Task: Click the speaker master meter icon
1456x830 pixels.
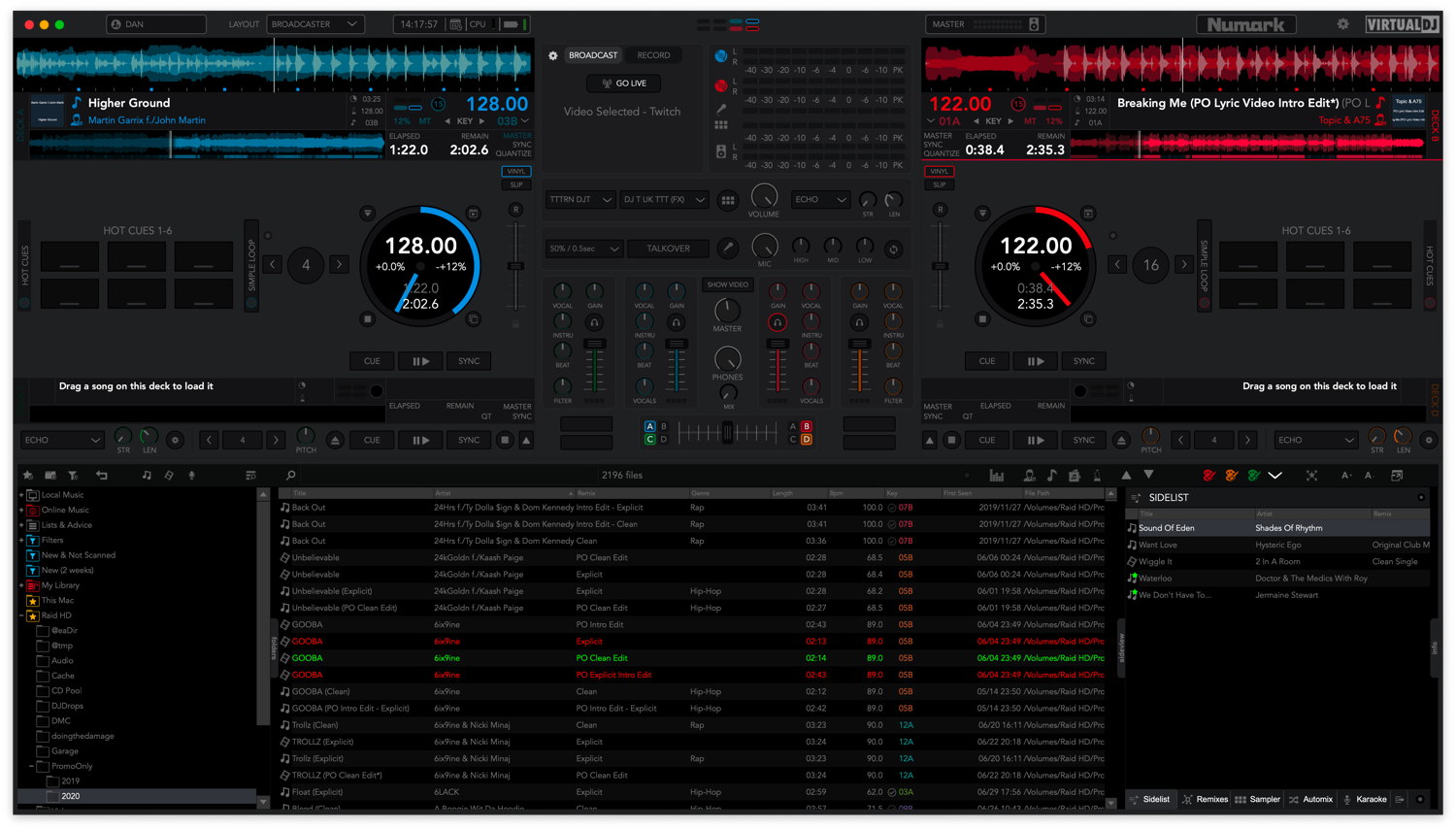Action: pyautogui.click(x=721, y=152)
